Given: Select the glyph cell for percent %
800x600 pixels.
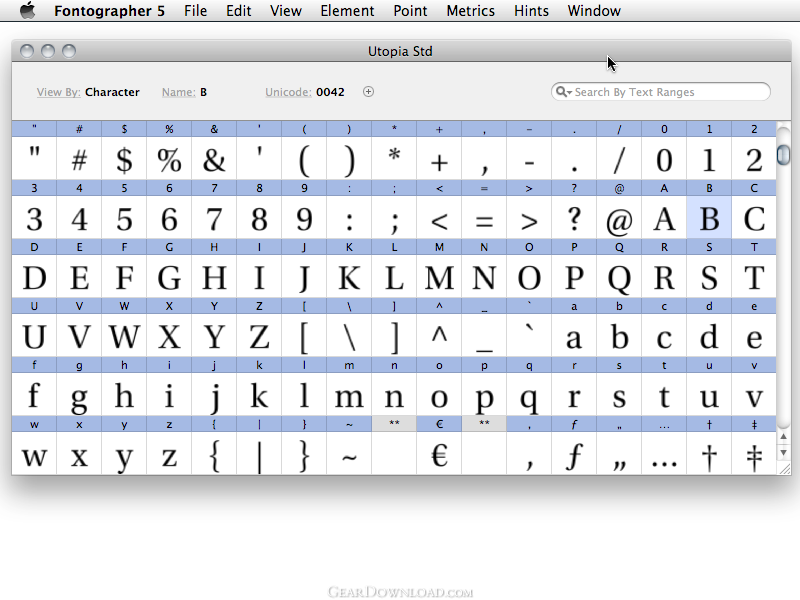Looking at the screenshot, I should [x=169, y=158].
